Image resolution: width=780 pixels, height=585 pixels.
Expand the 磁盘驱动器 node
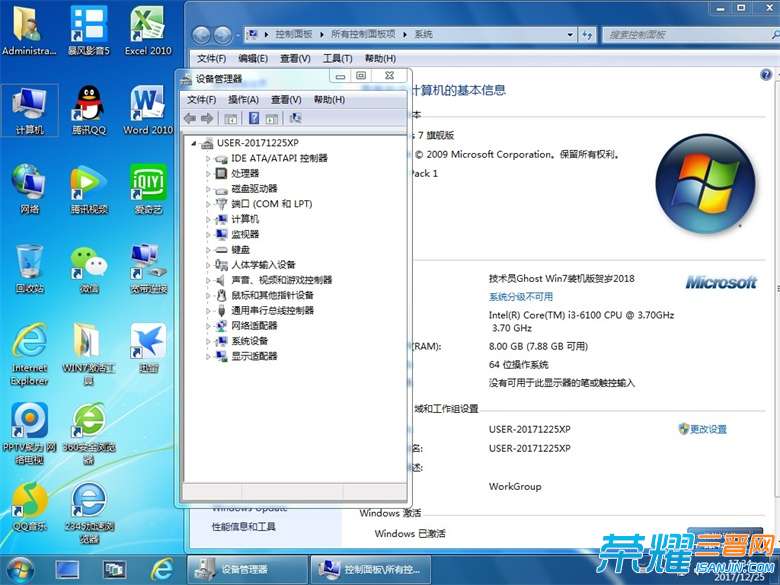tap(208, 189)
